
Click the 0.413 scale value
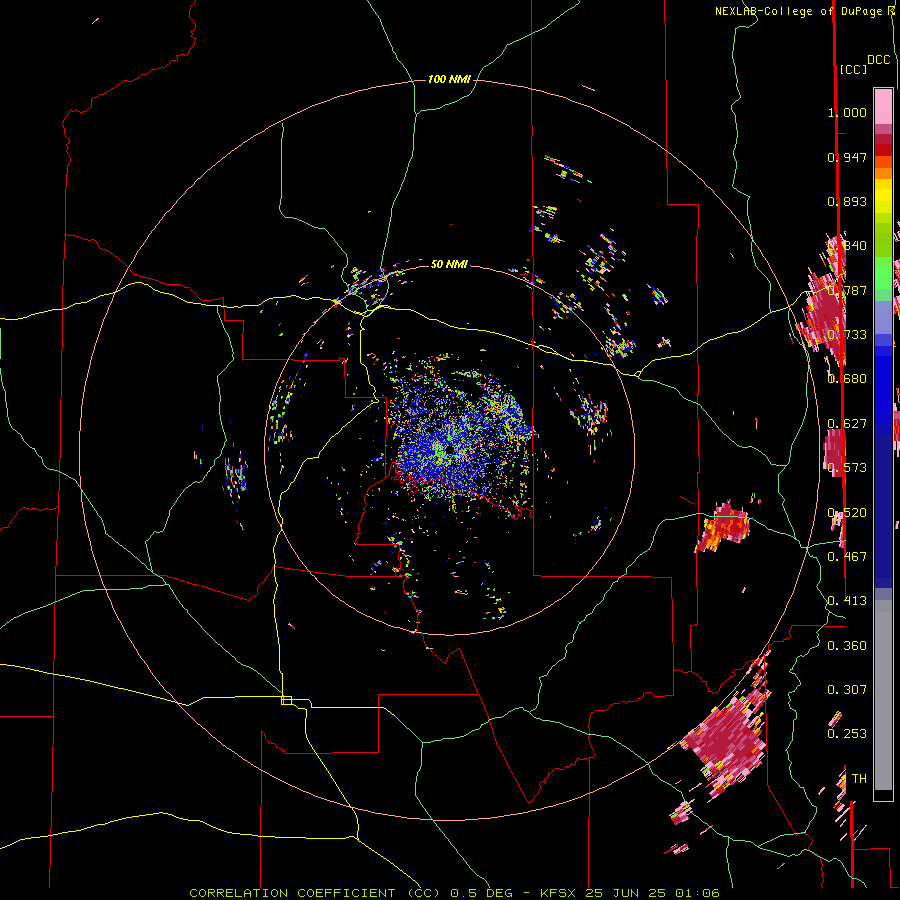847,601
